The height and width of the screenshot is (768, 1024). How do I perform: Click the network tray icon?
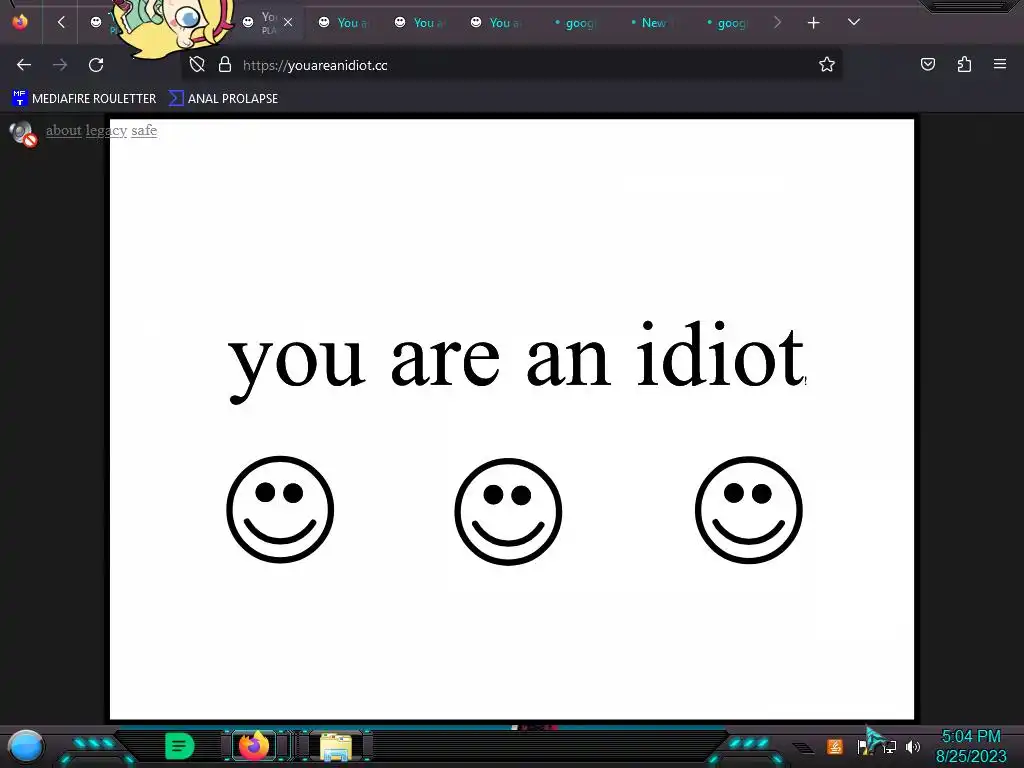pos(889,747)
